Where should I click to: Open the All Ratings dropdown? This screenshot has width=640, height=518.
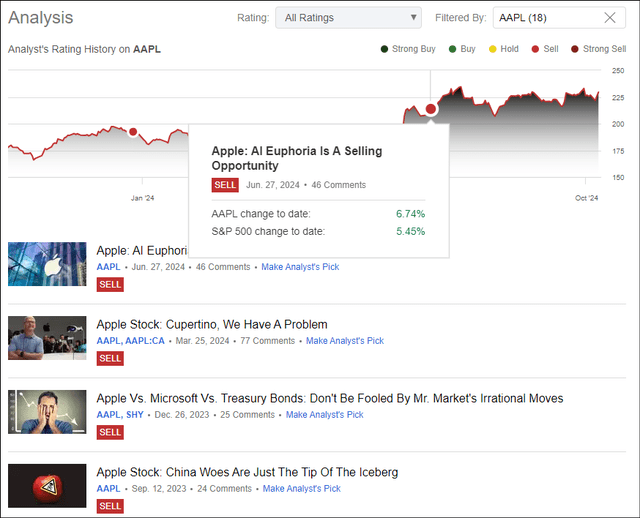pos(348,18)
